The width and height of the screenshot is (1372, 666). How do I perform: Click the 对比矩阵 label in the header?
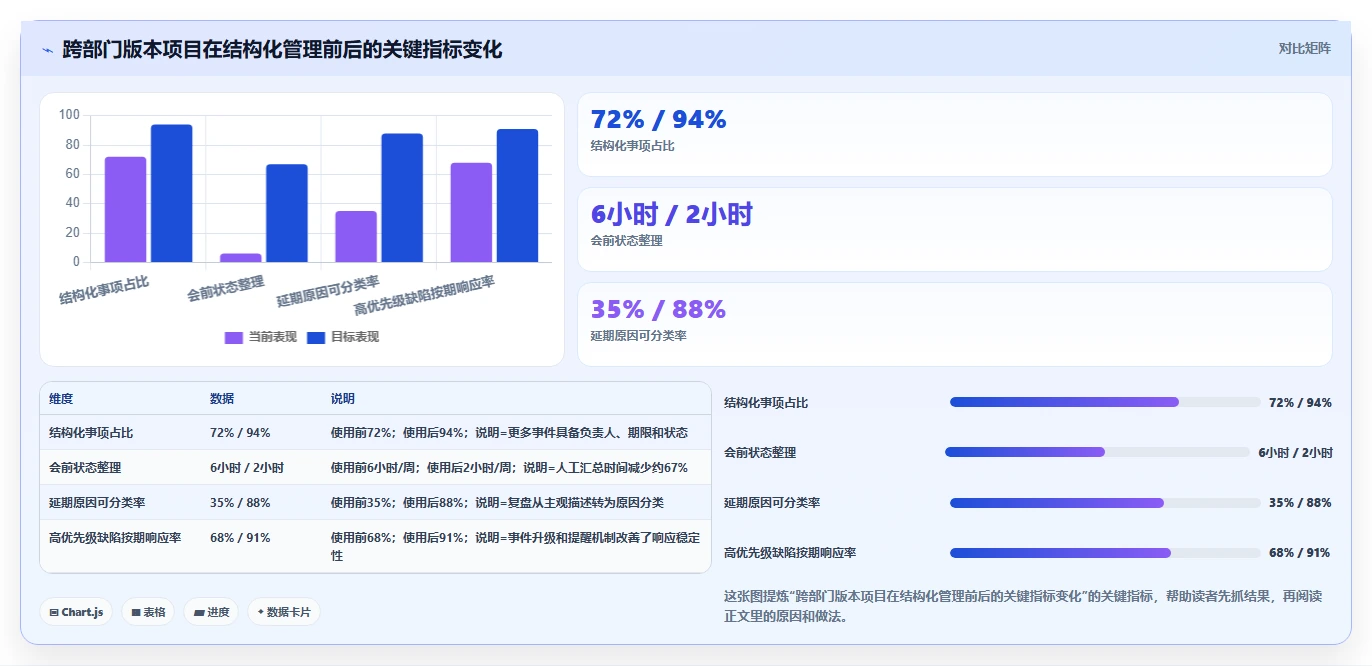click(1304, 48)
